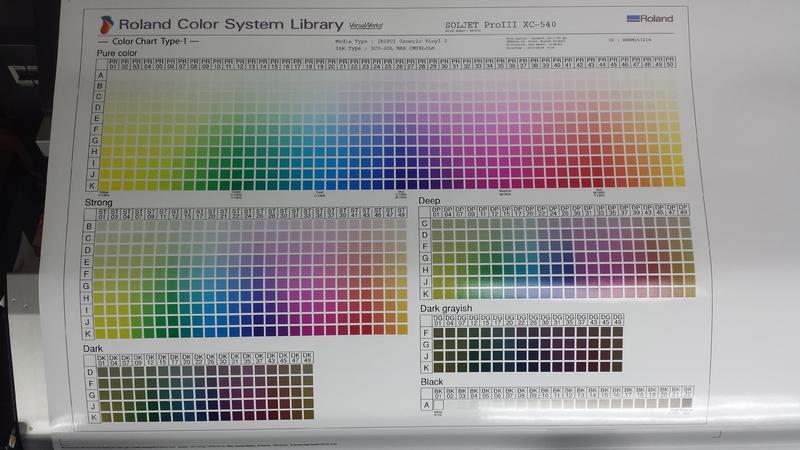Click row label K in Dark grayish chart
The image size is (800, 450).
(427, 367)
